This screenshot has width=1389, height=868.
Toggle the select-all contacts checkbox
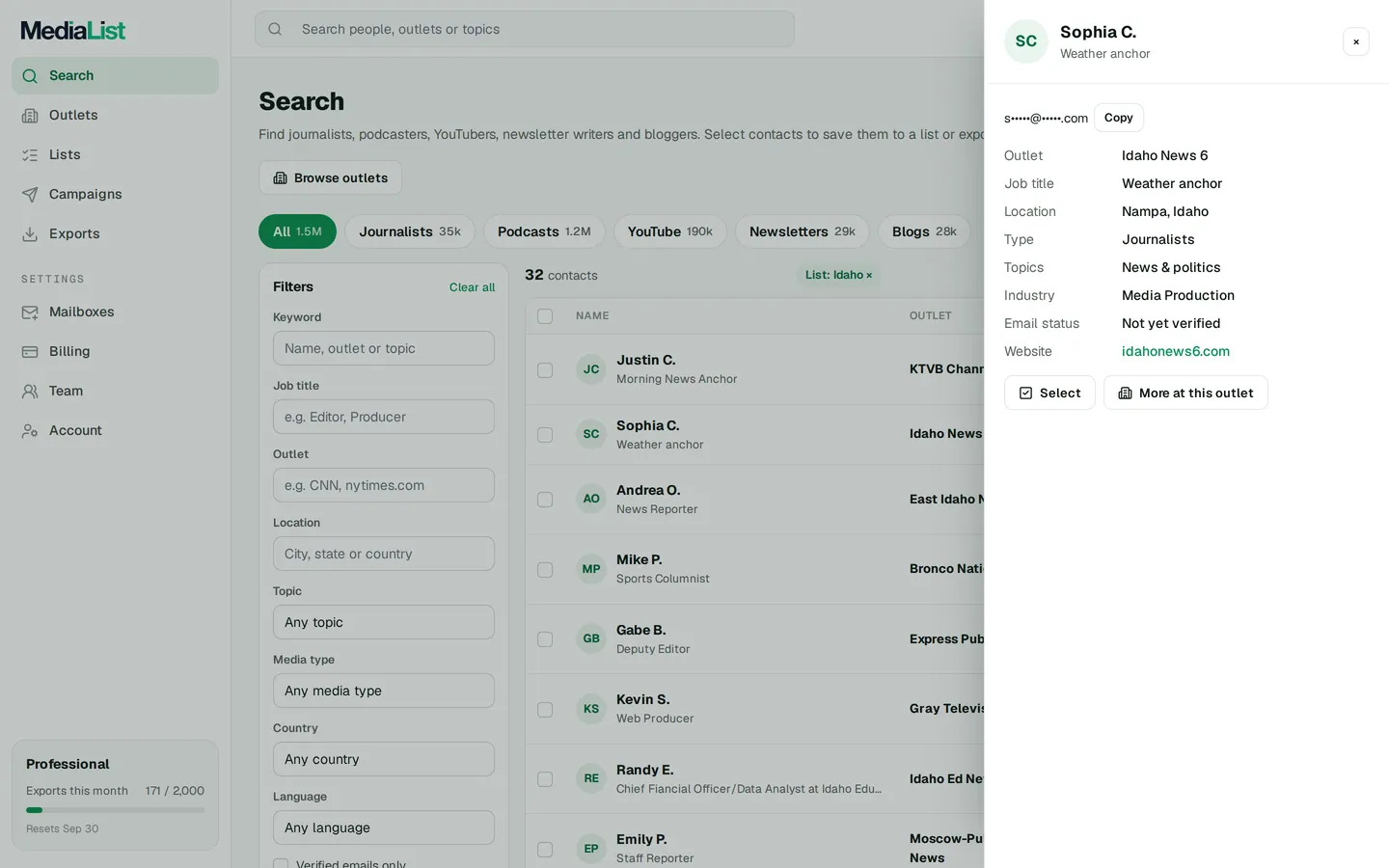pos(545,316)
